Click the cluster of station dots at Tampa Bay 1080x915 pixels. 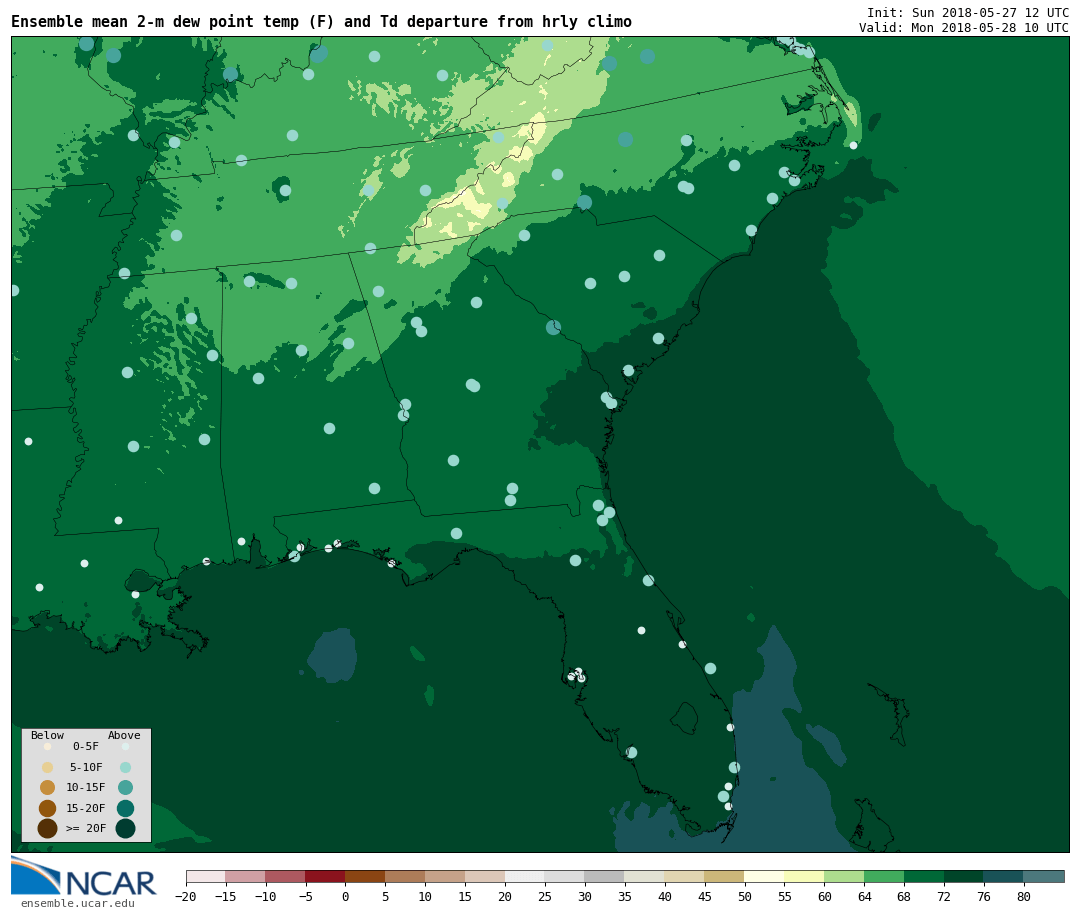click(577, 675)
